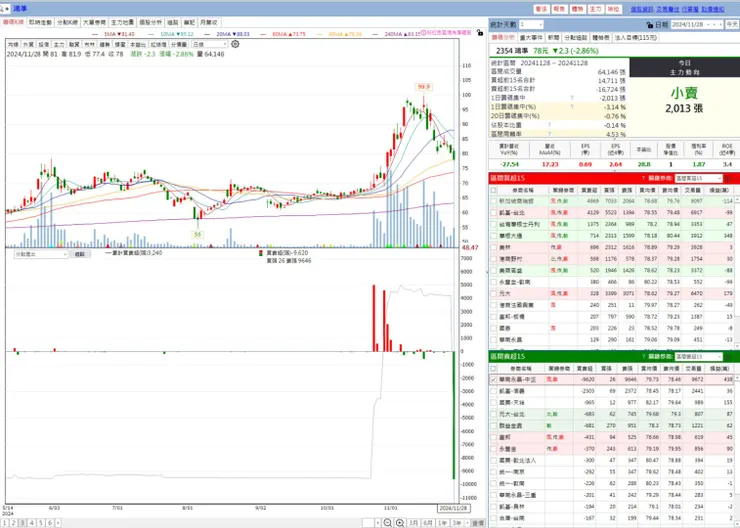740x528 pixels.
Task: Open help icon next to 1日籌碼集中
Action: click(x=572, y=98)
